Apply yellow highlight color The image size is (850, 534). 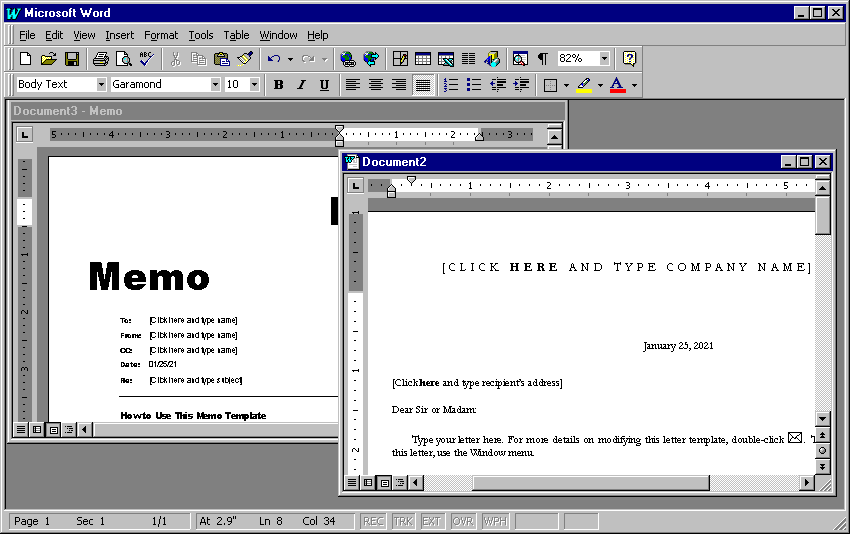tap(584, 85)
